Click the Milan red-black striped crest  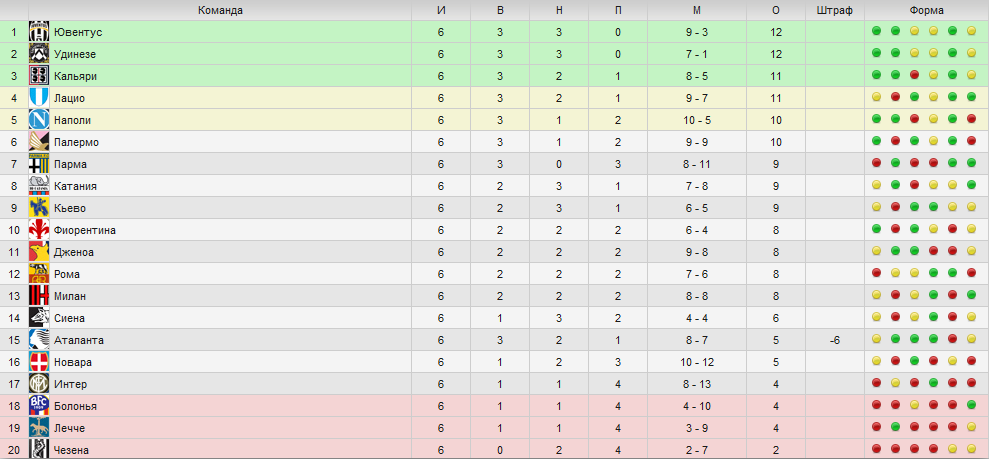pyautogui.click(x=39, y=296)
